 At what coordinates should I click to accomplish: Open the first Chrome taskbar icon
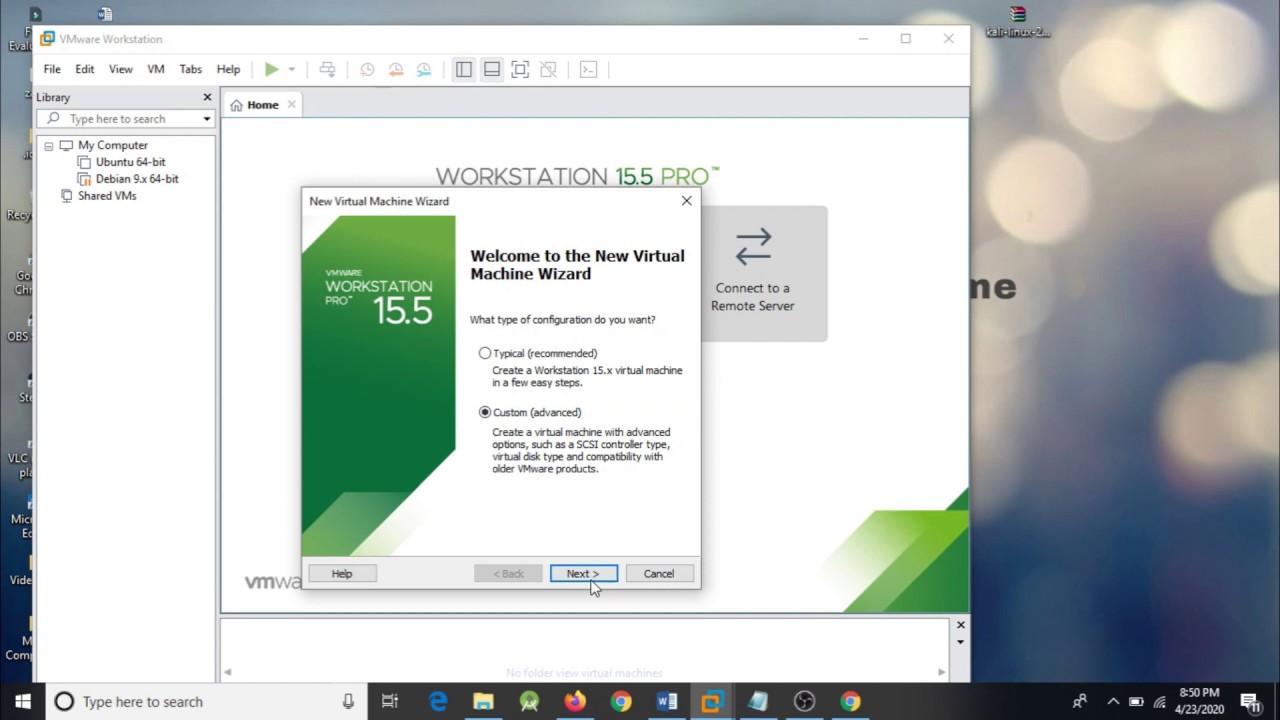coord(621,701)
